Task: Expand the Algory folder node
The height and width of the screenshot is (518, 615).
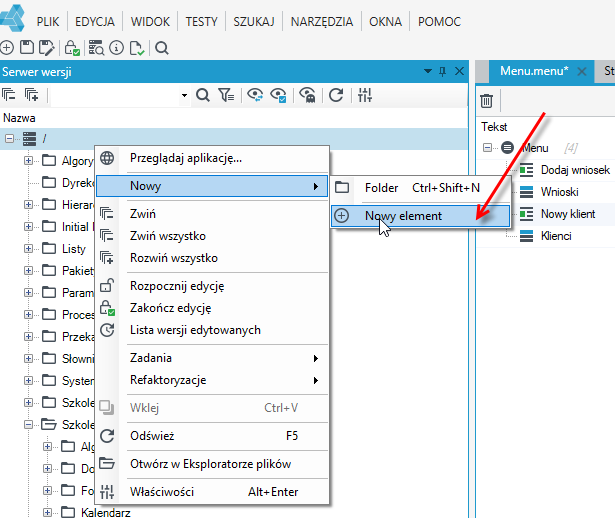Action: pos(28,160)
